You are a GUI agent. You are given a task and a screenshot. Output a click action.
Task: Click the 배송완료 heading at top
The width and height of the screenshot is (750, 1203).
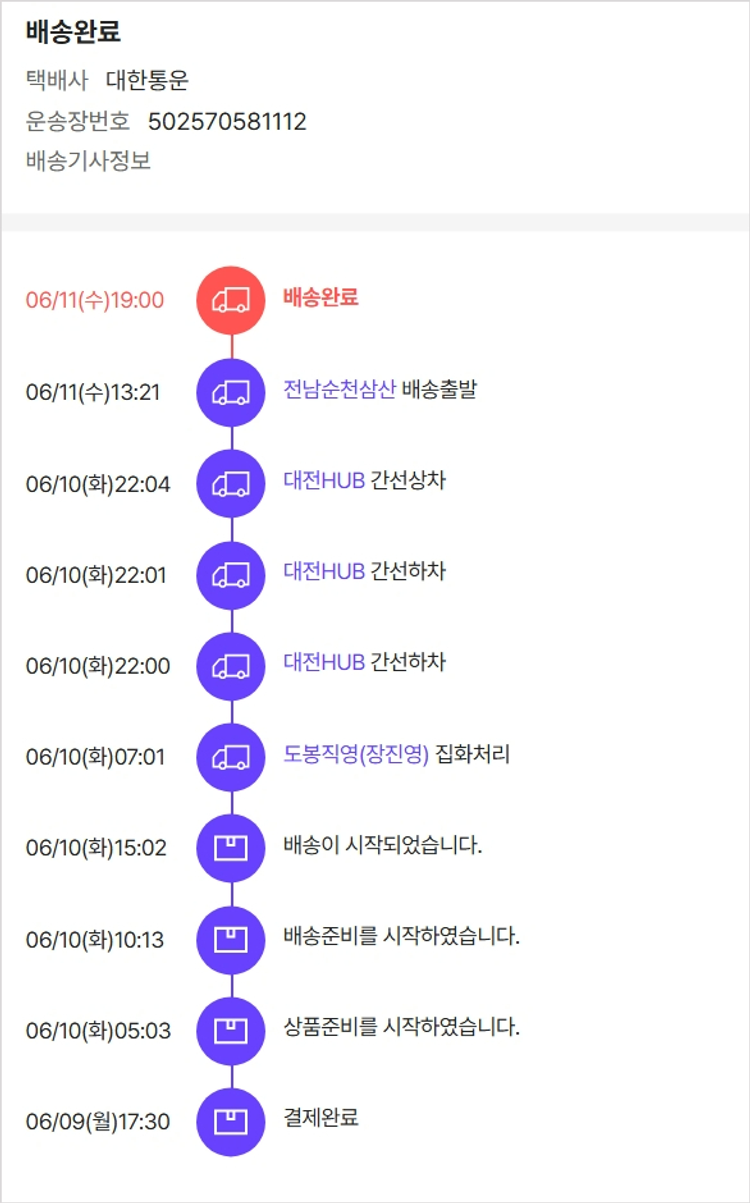click(73, 32)
